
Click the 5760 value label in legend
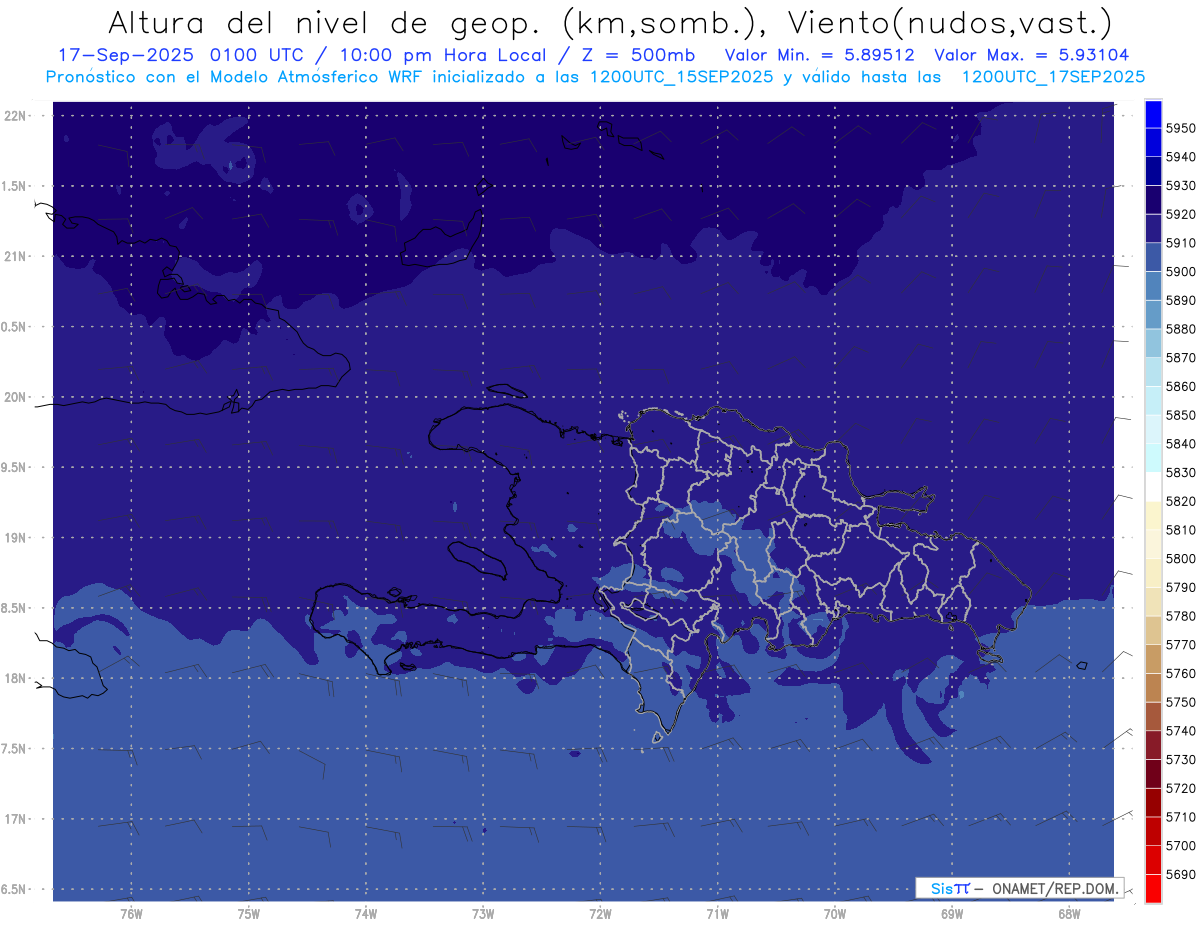point(1181,673)
